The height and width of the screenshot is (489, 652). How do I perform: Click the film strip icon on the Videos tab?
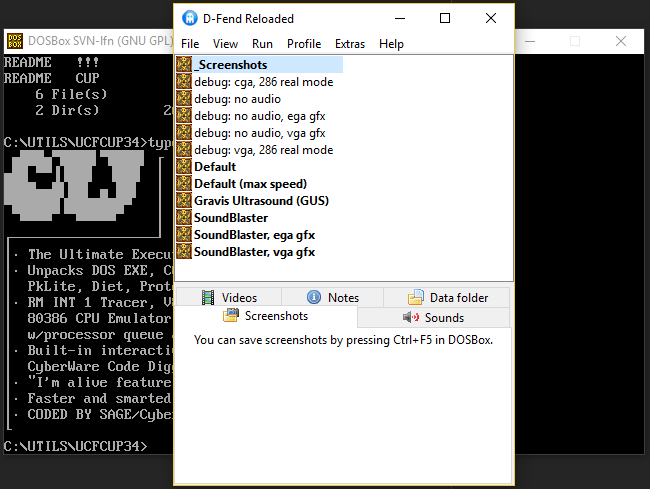pos(208,297)
